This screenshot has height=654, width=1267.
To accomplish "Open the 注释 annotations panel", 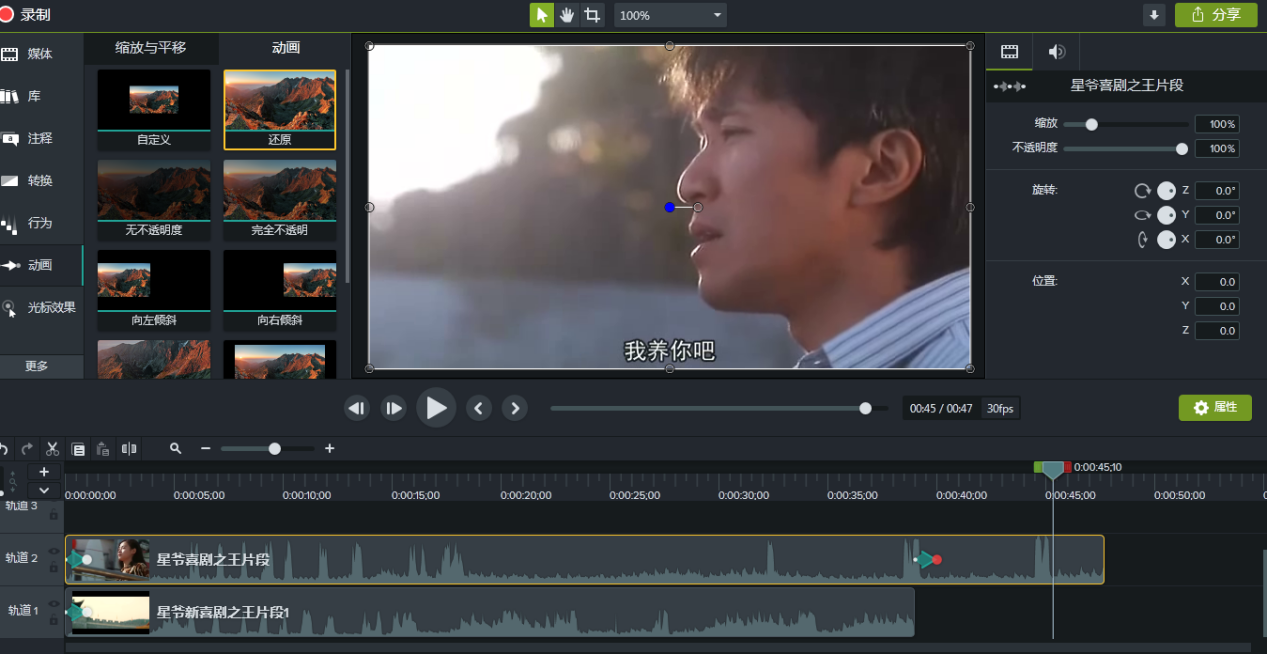I will [40, 139].
